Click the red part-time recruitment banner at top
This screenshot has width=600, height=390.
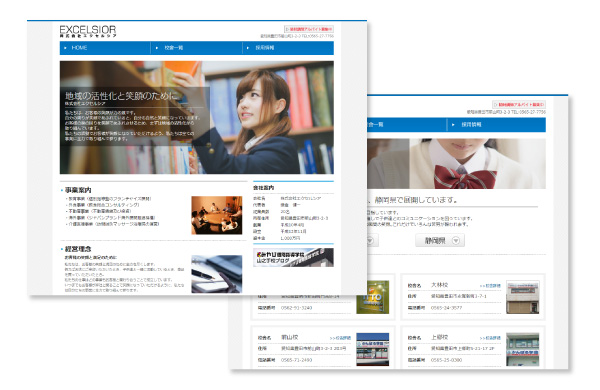309,29
